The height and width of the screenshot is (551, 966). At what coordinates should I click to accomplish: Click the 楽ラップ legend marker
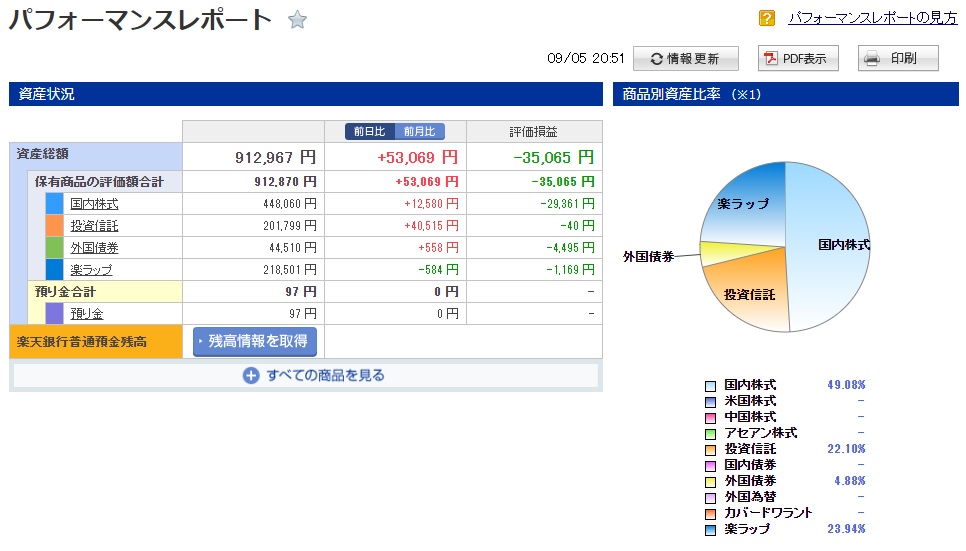point(710,530)
